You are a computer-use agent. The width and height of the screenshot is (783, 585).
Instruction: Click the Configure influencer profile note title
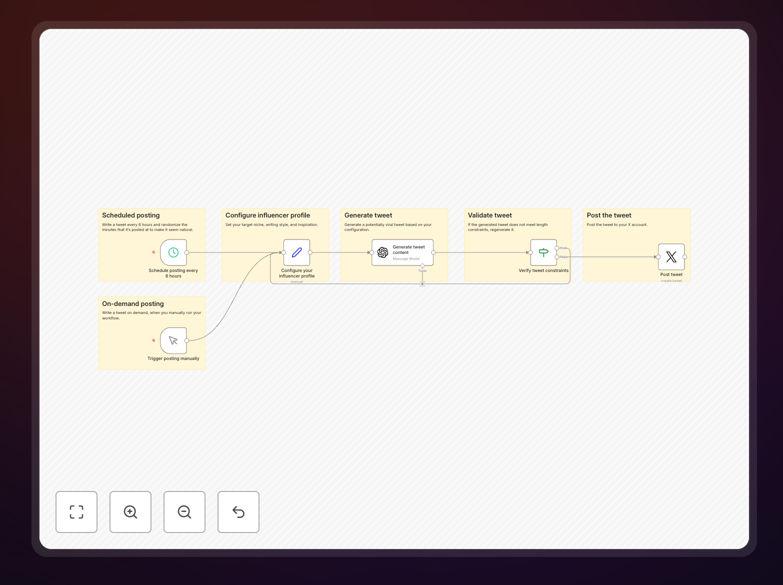(268, 215)
